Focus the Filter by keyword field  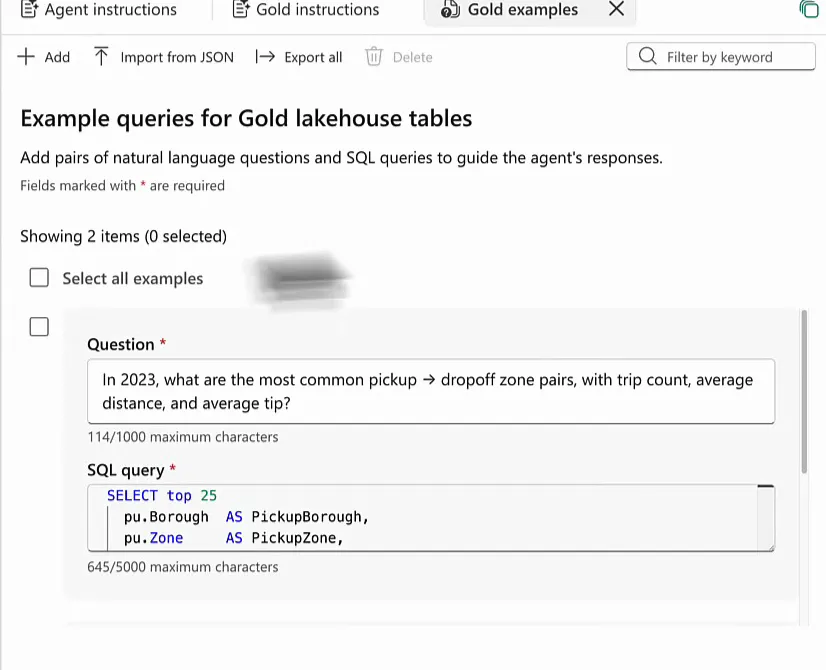point(721,56)
